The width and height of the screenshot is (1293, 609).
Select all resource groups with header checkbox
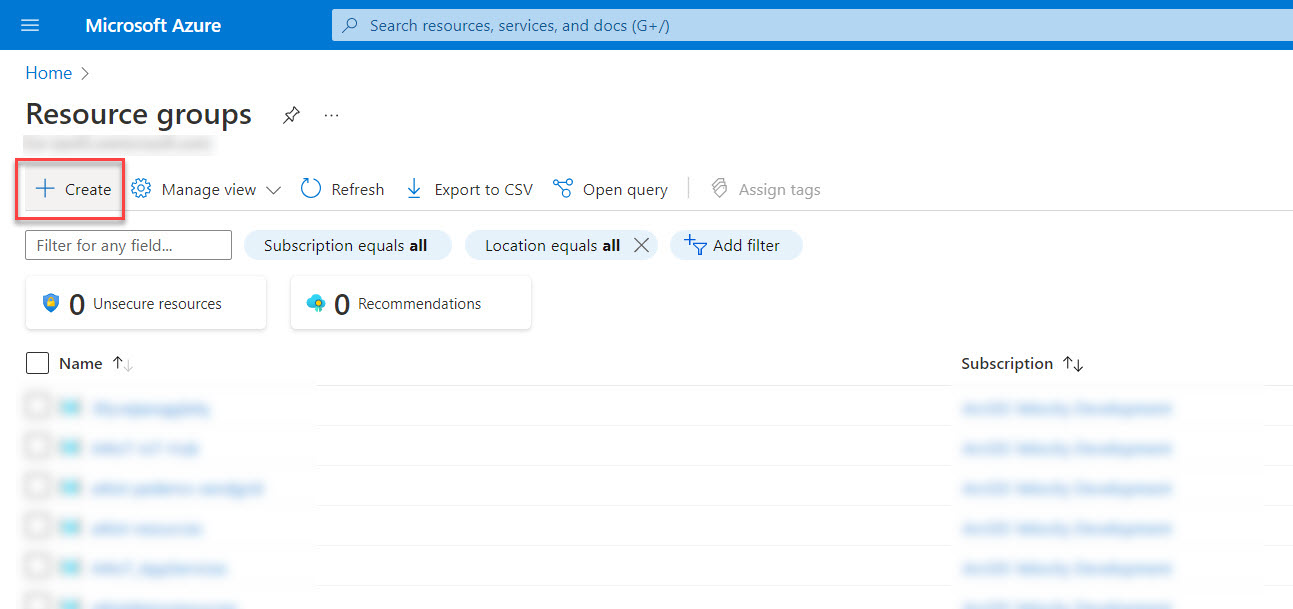pyautogui.click(x=37, y=362)
